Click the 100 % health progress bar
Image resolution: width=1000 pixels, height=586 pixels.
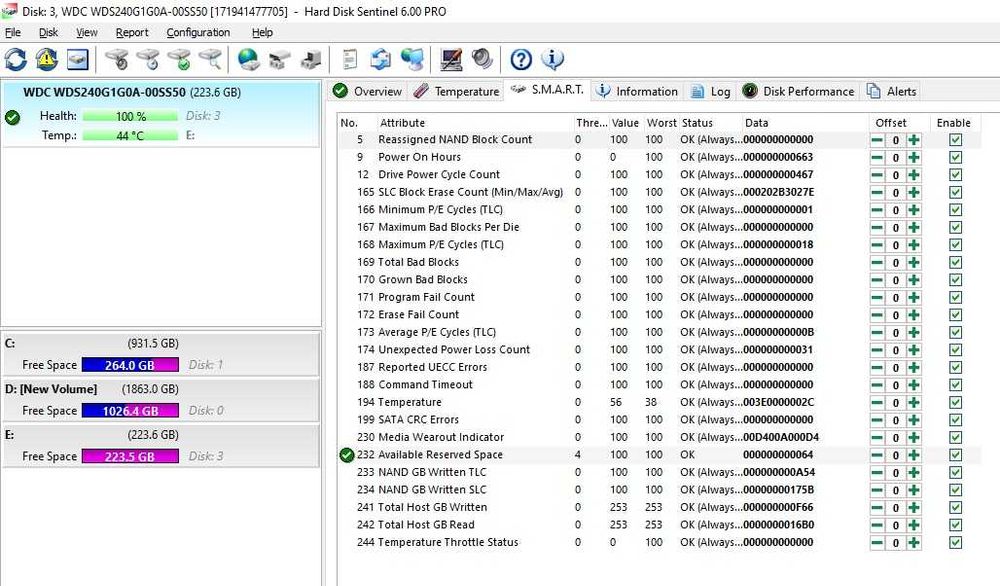click(x=130, y=117)
